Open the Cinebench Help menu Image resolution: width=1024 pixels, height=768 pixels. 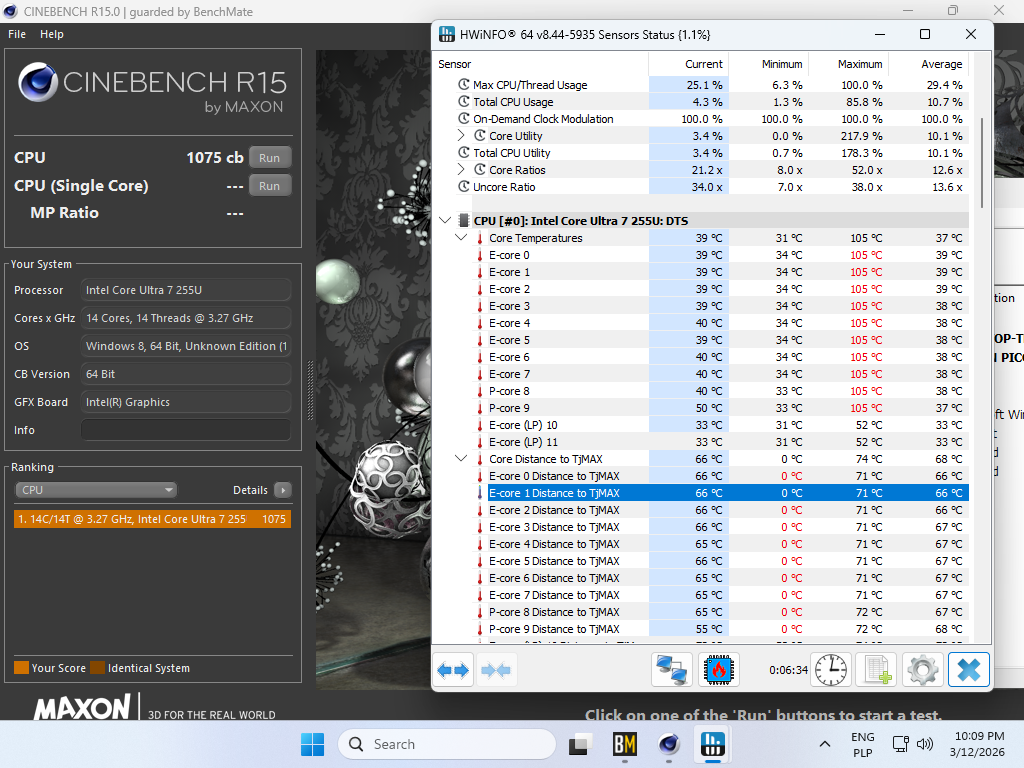point(52,34)
